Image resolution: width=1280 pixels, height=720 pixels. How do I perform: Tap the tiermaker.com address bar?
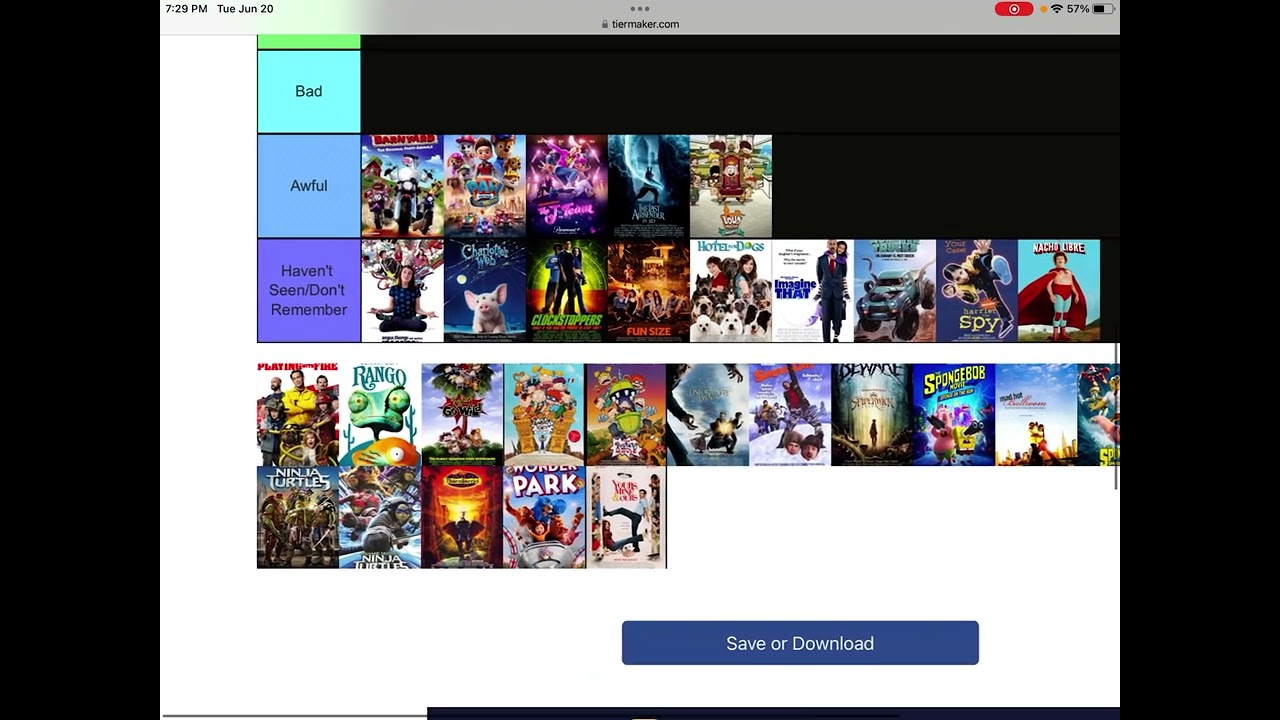pos(640,24)
